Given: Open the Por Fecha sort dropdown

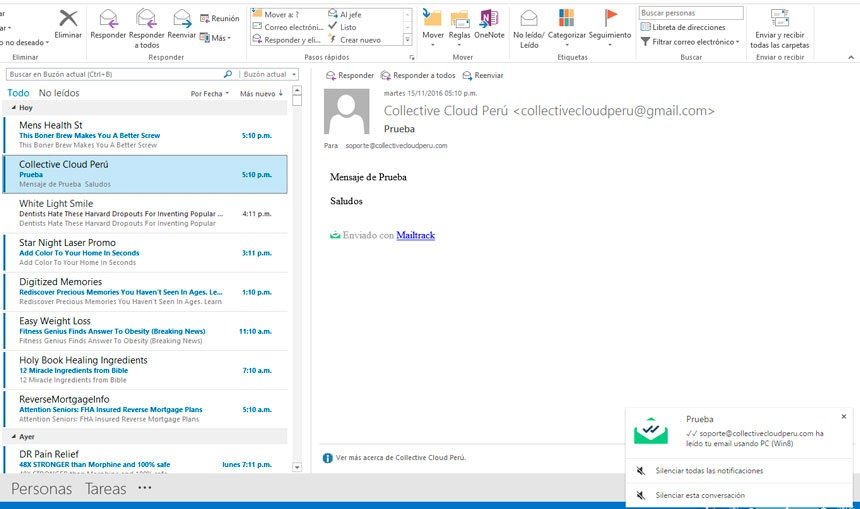Looking at the screenshot, I should [210, 94].
